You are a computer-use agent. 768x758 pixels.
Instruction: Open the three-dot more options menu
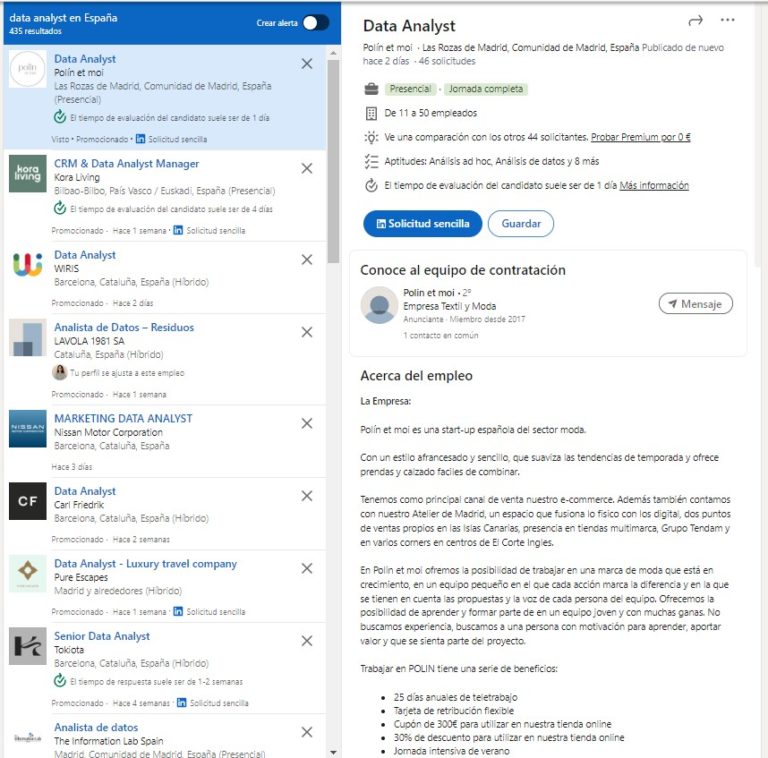click(728, 20)
